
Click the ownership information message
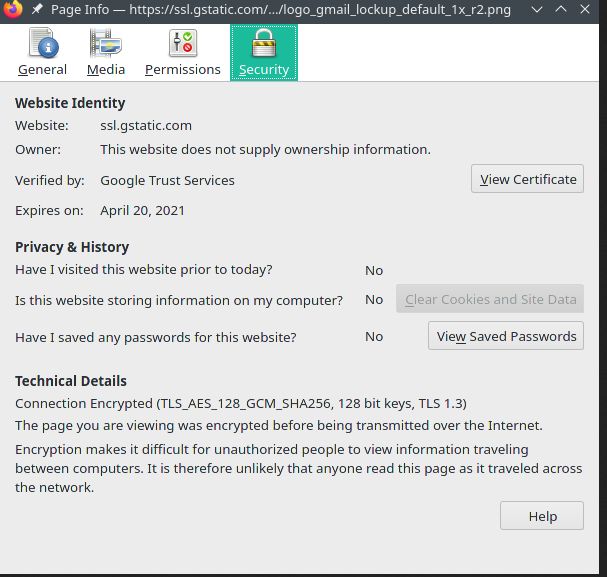(265, 150)
